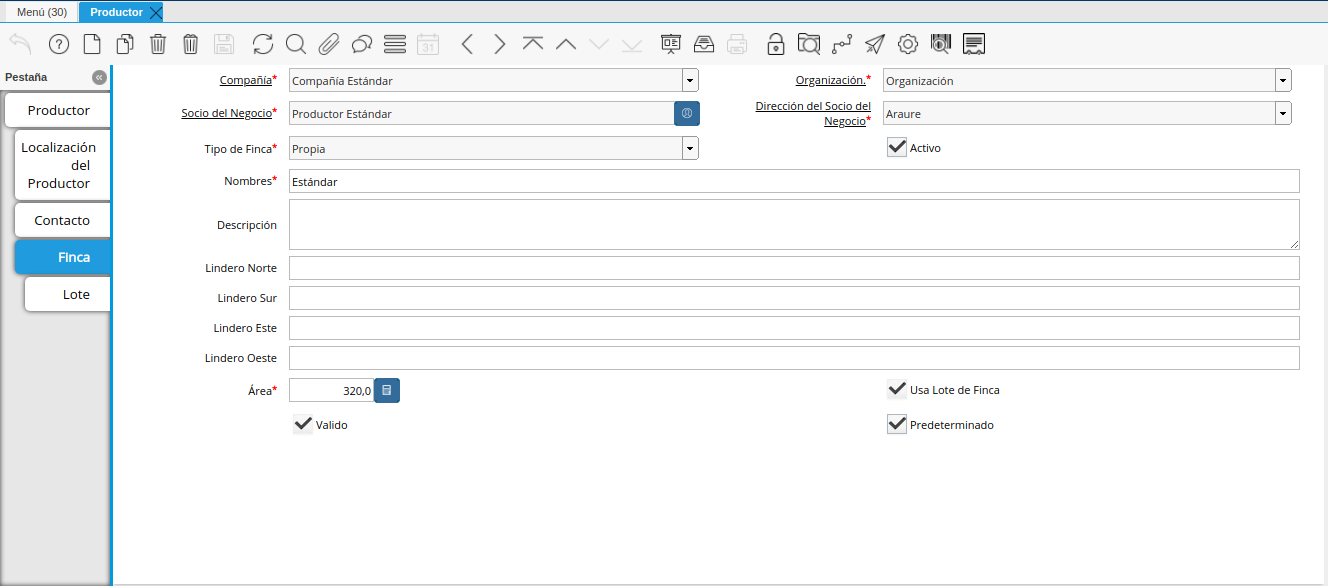Open the Área calculator button
Screen dimensions: 1328x587
coord(387,391)
